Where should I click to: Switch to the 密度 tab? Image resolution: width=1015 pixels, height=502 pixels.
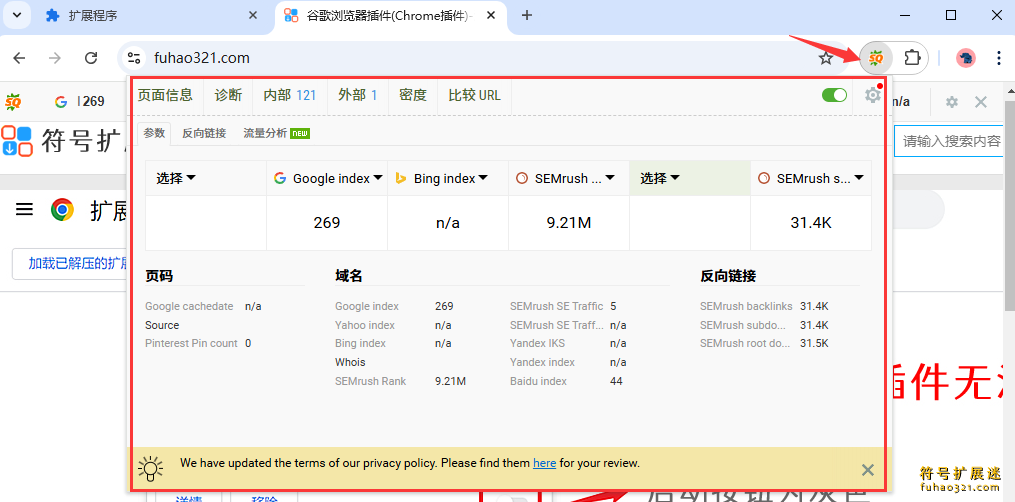coord(413,95)
